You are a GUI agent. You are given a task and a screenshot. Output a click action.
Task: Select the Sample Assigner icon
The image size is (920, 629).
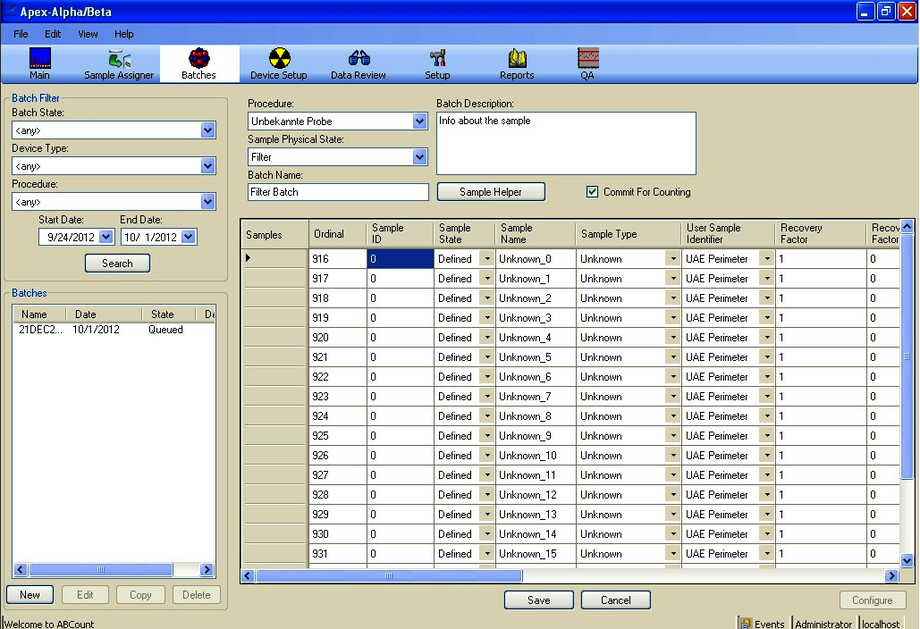click(118, 62)
